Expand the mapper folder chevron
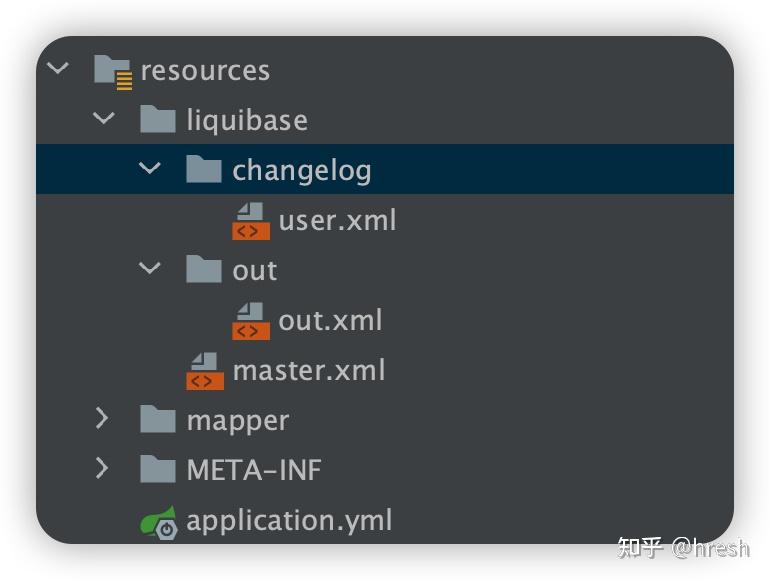 pos(102,419)
